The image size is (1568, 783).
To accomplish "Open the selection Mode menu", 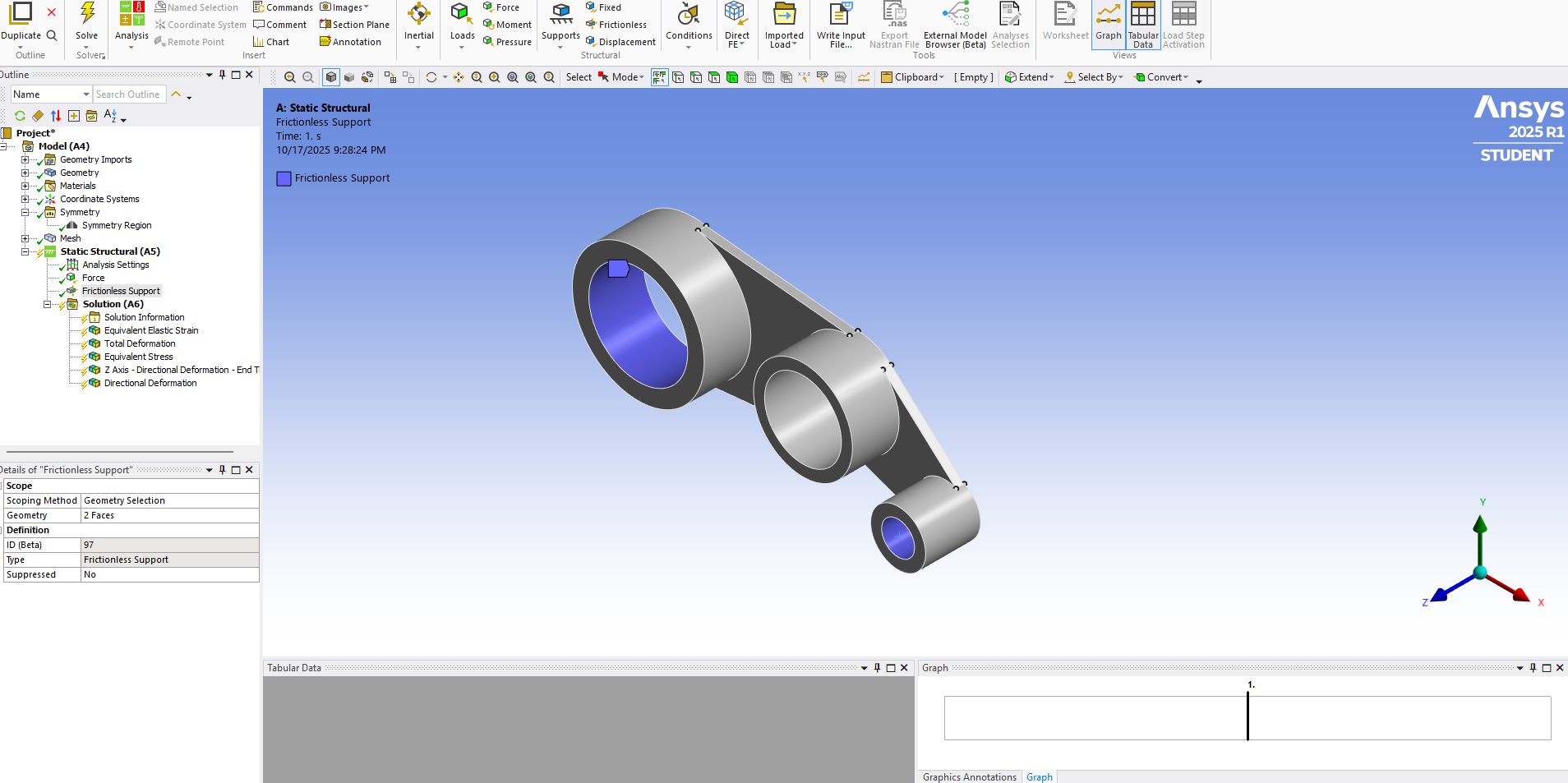I will coord(621,77).
